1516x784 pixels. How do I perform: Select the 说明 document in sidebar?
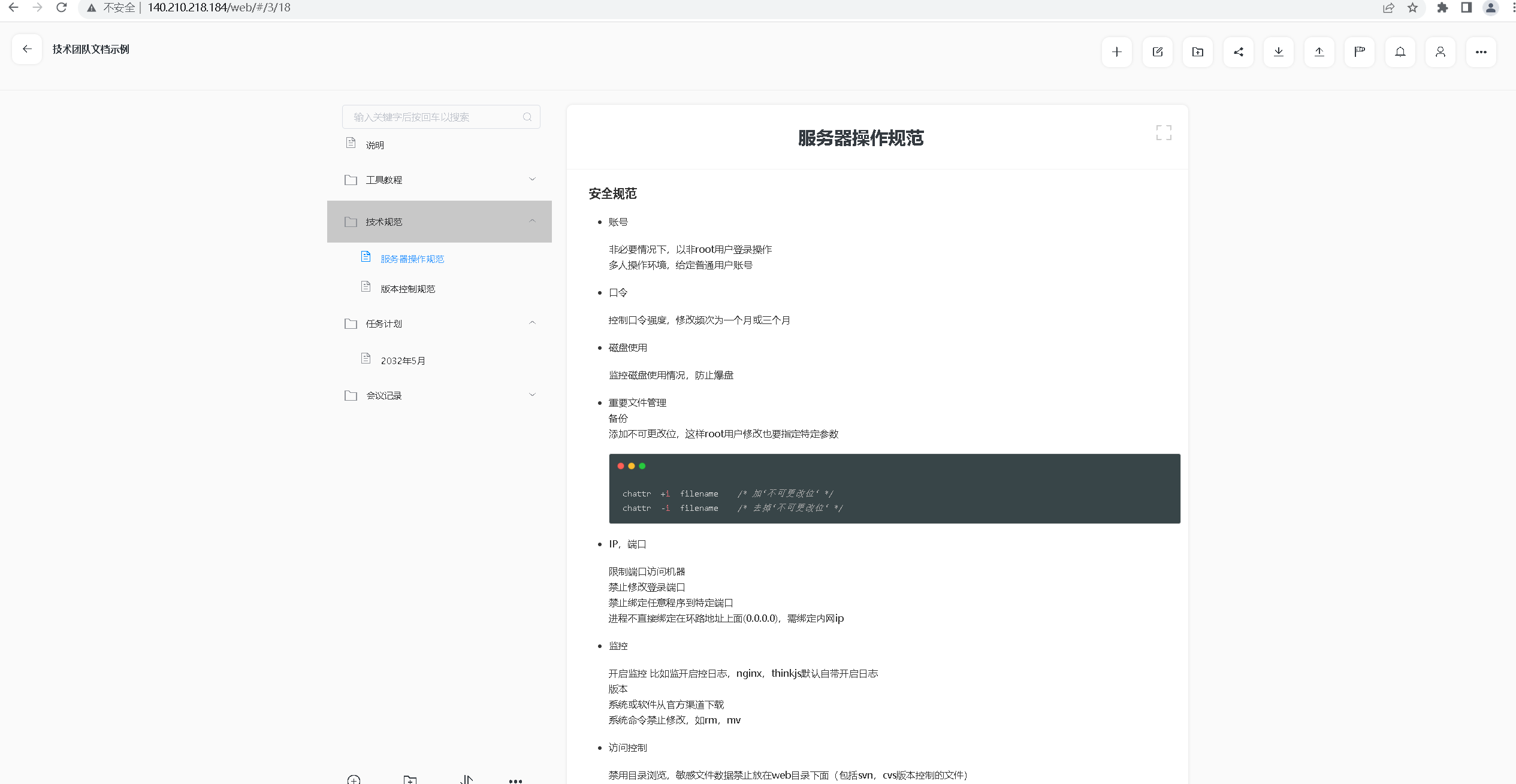[x=375, y=145]
